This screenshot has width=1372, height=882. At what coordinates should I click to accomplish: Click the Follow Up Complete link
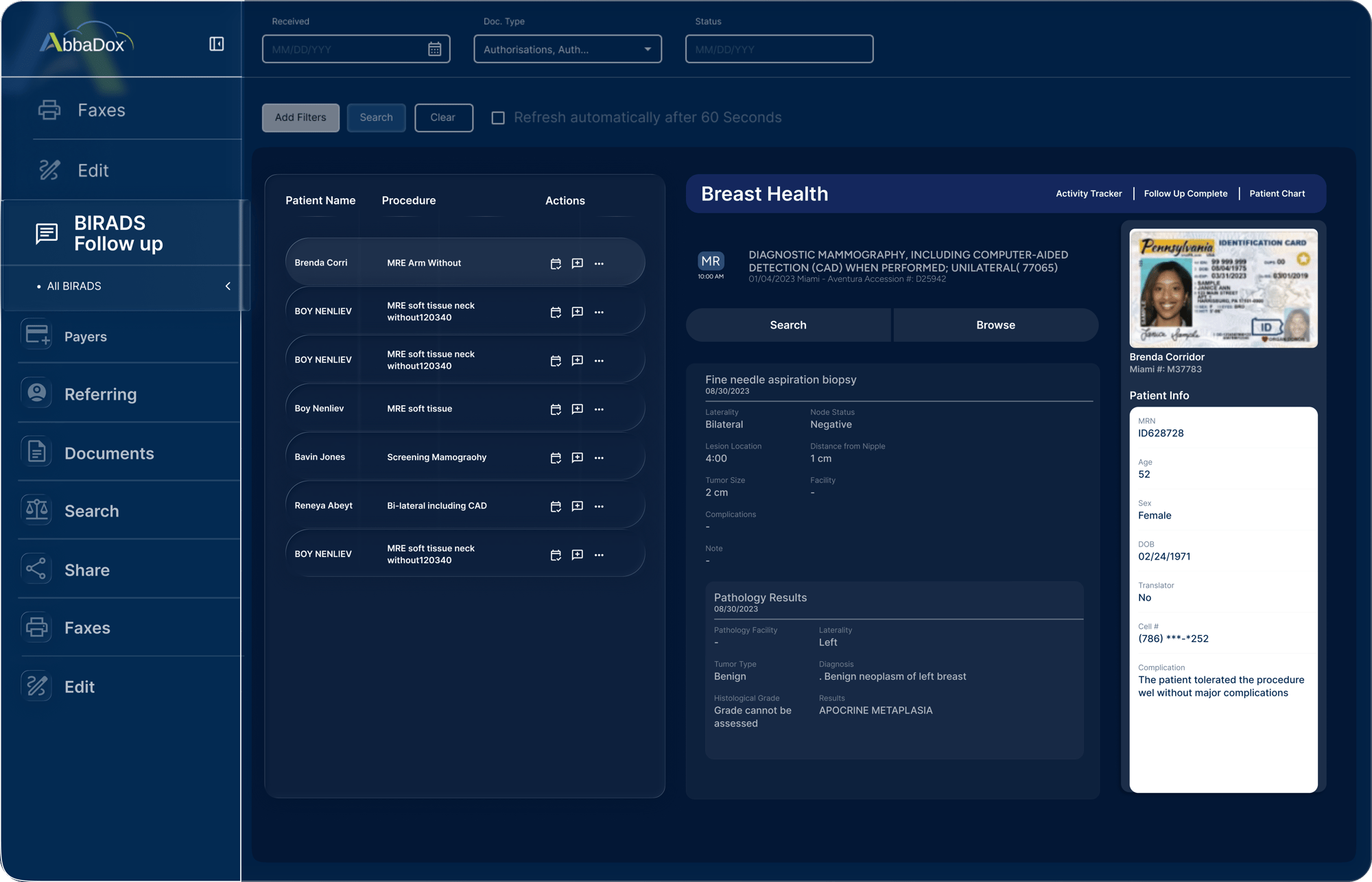pos(1185,193)
